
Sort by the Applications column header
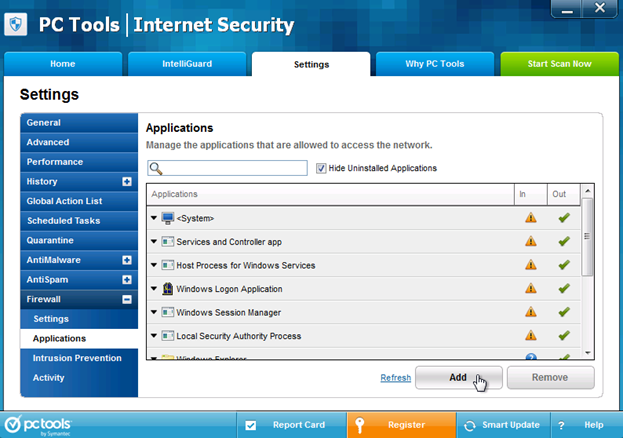(x=330, y=194)
